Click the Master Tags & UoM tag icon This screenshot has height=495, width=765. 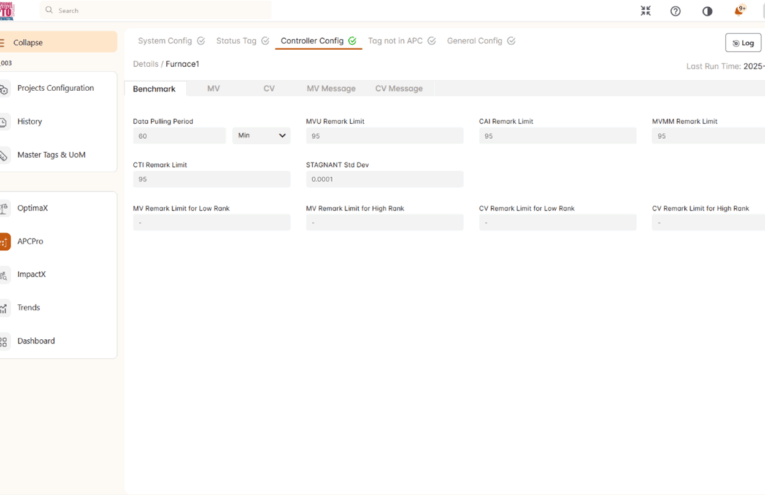point(3,156)
